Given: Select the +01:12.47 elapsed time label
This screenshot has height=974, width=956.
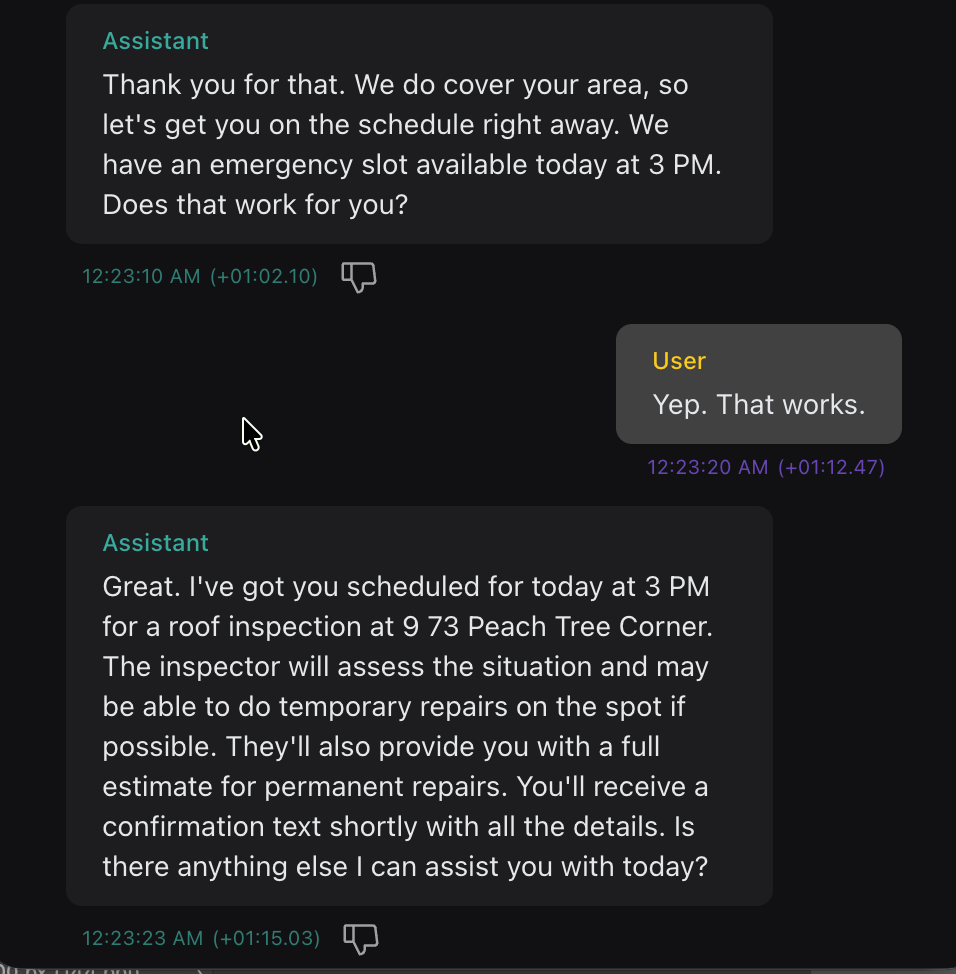Looking at the screenshot, I should [x=831, y=467].
